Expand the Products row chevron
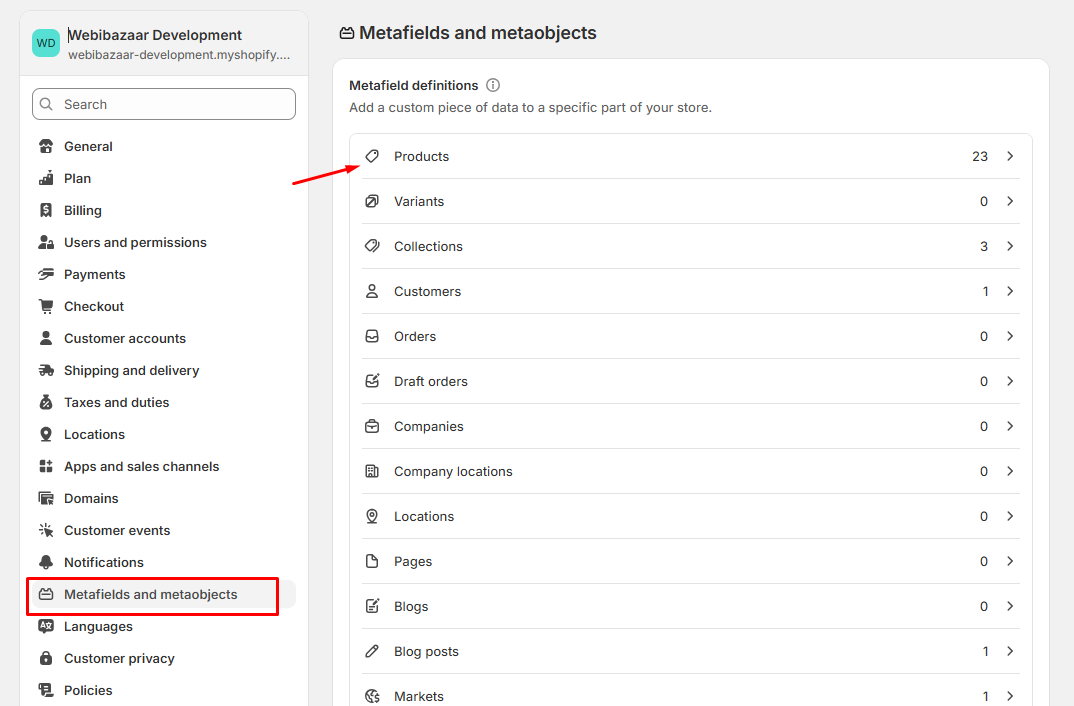 1010,156
